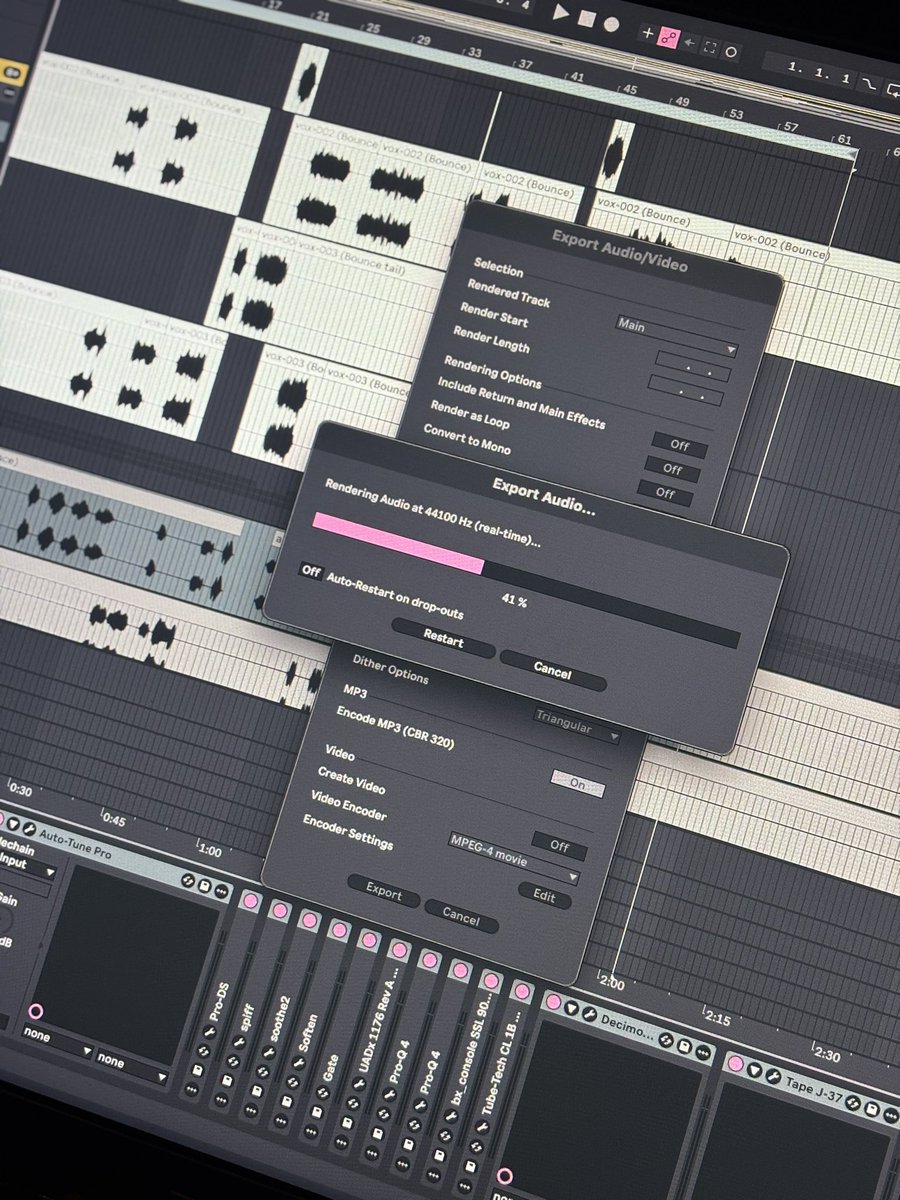Click Decimo device hot-swap icon

tap(666, 1040)
